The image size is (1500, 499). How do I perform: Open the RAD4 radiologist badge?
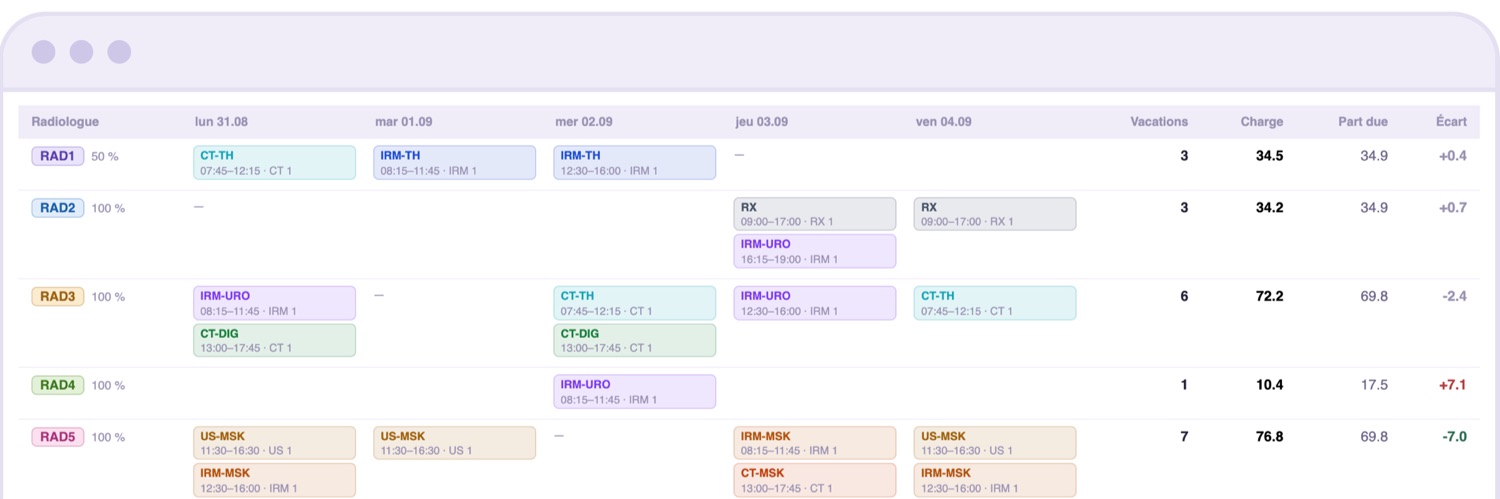58,385
